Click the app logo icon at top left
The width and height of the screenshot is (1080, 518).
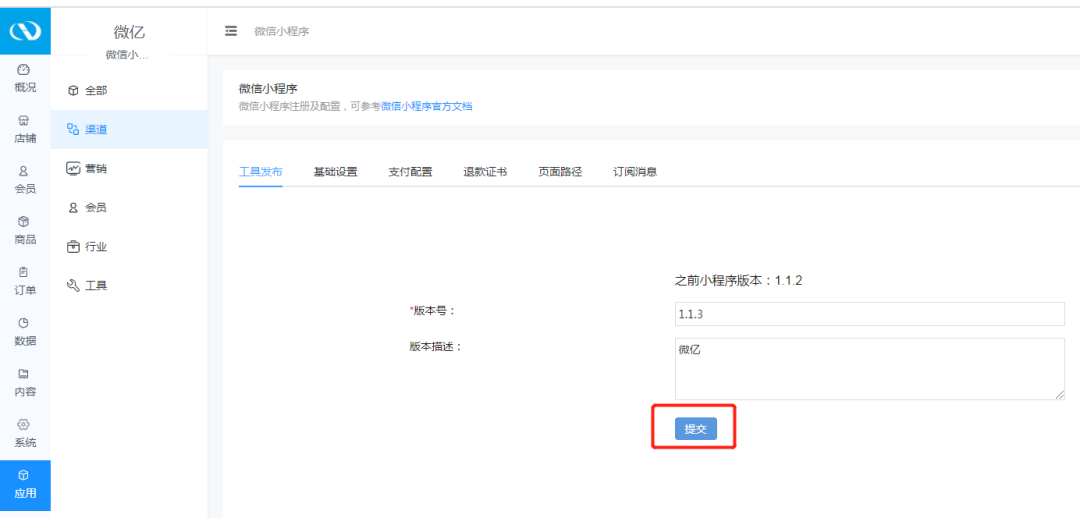click(x=25, y=31)
